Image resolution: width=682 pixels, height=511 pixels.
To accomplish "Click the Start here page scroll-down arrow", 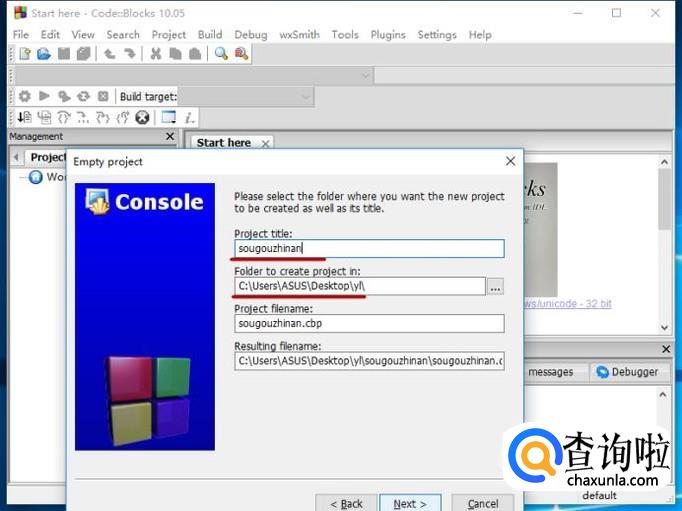I will point(664,327).
